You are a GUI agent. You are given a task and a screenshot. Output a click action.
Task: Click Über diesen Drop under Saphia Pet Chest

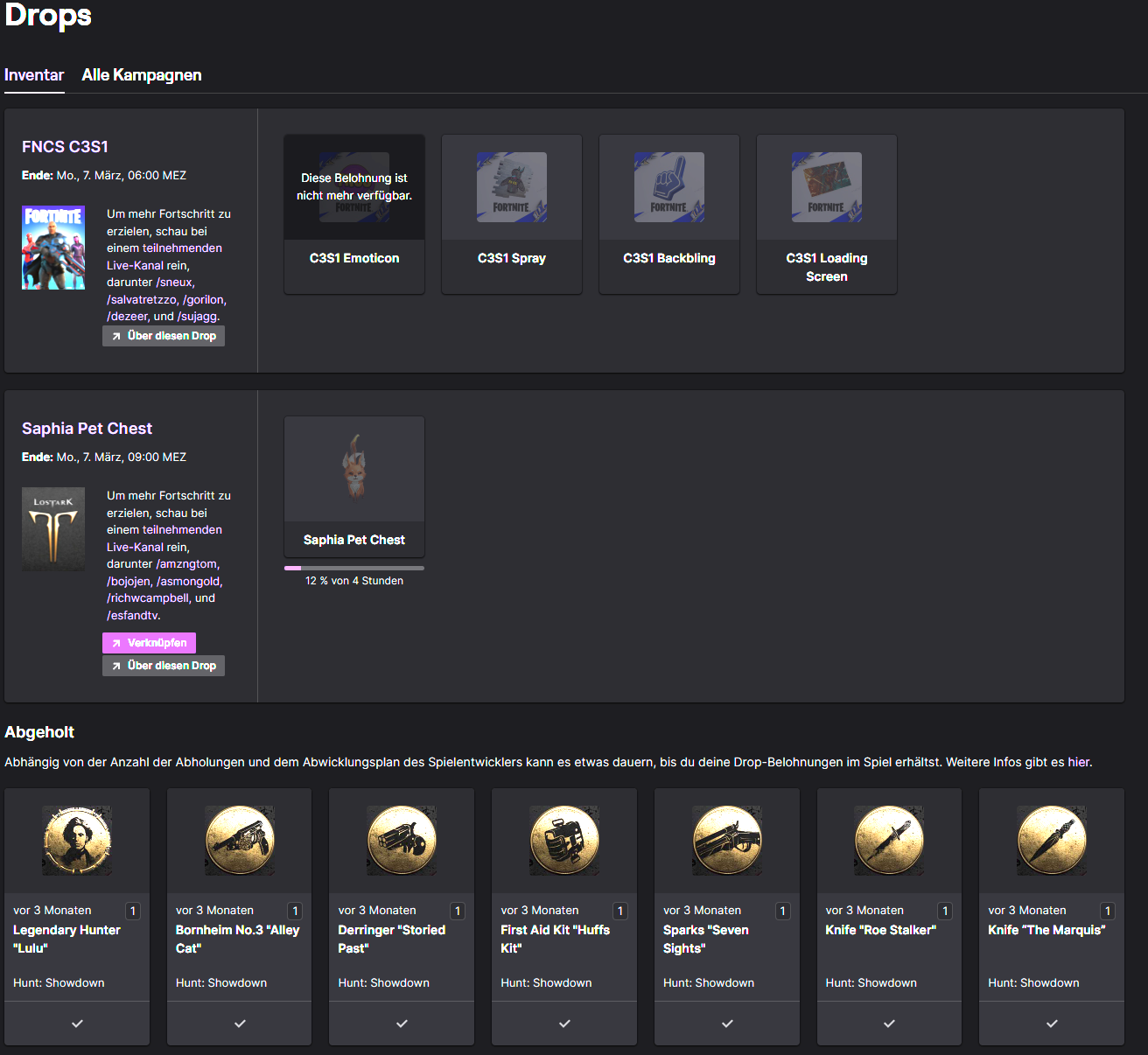[164, 666]
